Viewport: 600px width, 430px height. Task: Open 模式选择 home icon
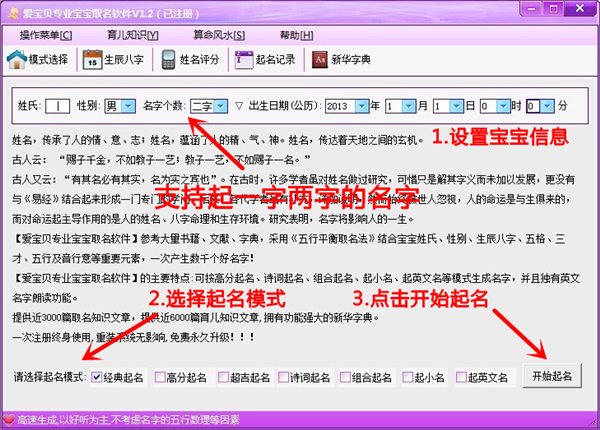tap(16, 60)
